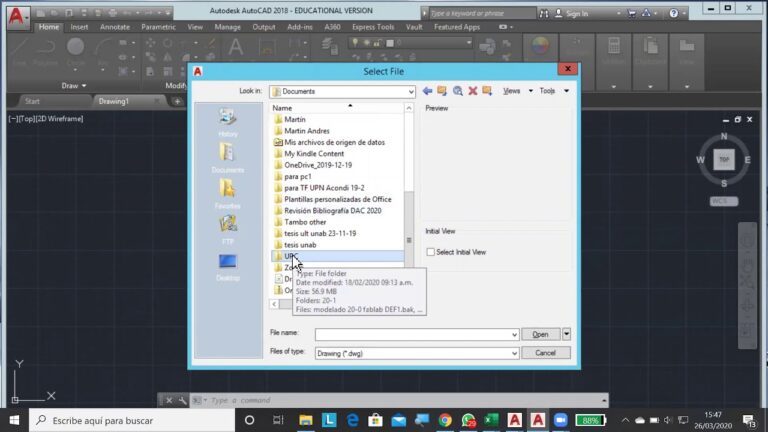Viewport: 768px width, 432px height.
Task: Select the 'My Kindle Content' folder
Action: 314,153
